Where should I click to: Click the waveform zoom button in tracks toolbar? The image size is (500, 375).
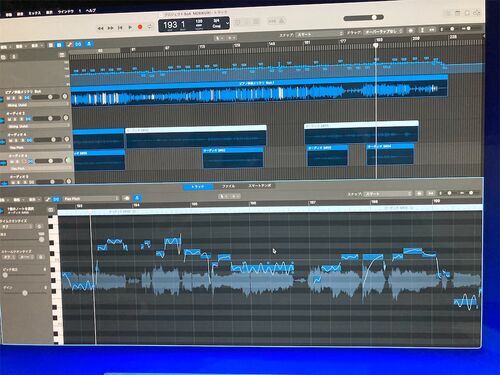(411, 30)
